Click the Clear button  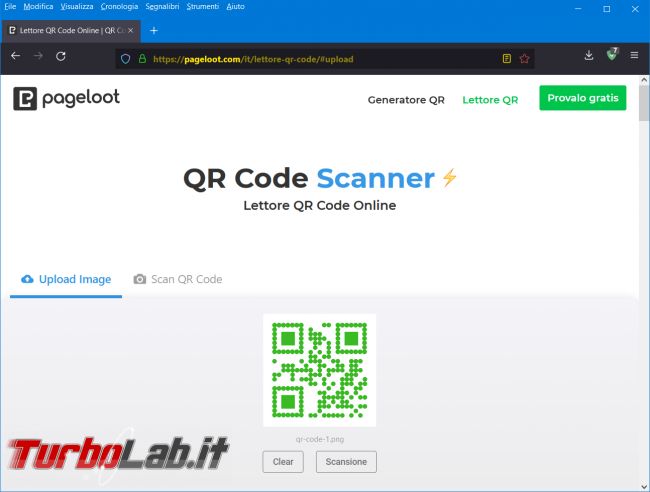[x=283, y=462]
